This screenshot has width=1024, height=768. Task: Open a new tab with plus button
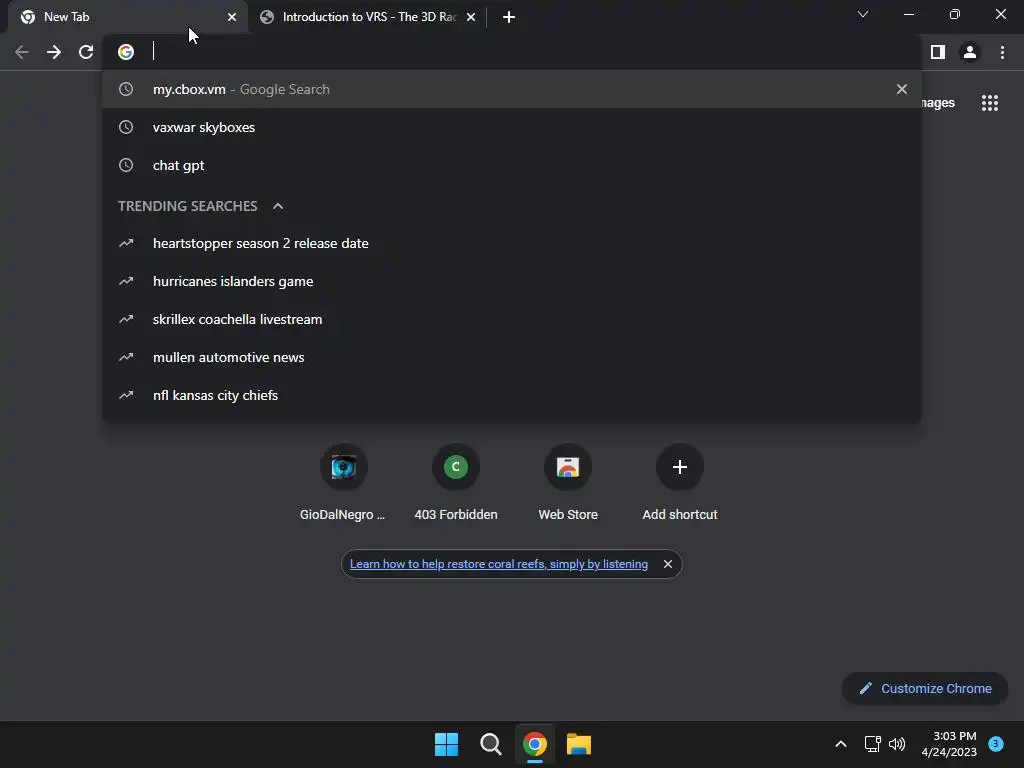tap(509, 17)
